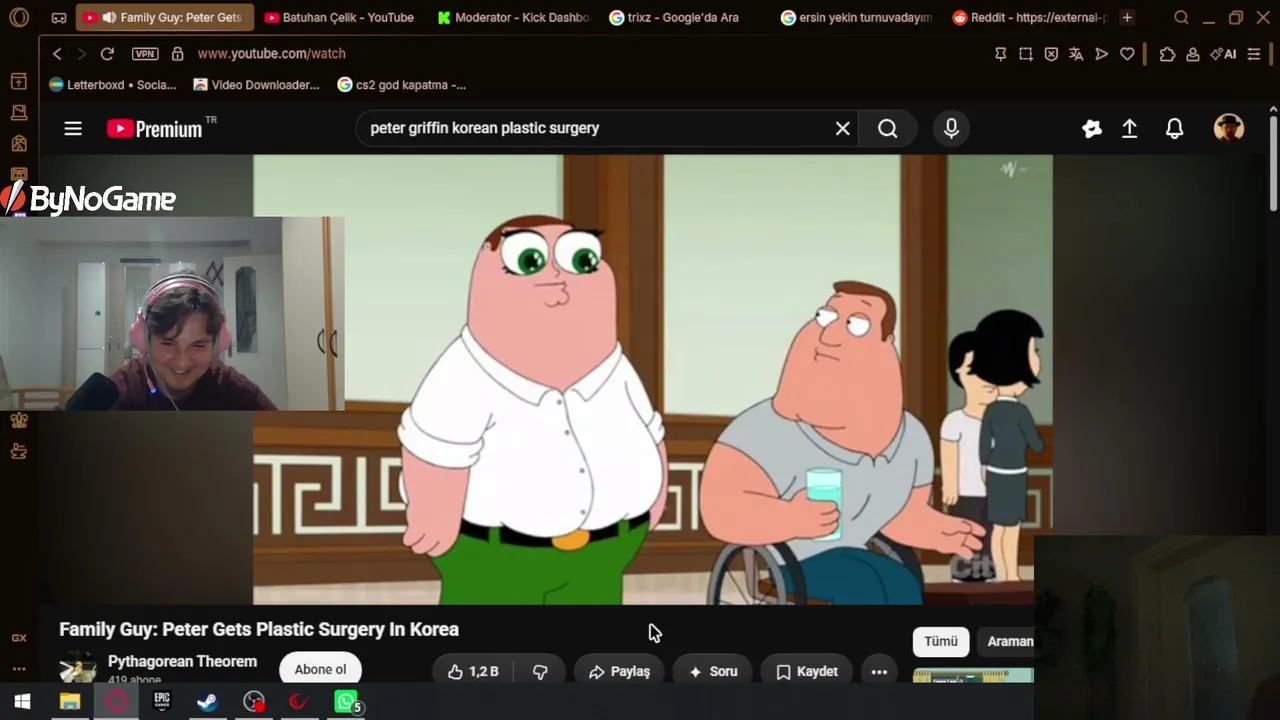Open Pythagorean Theorem channel avatar
The height and width of the screenshot is (720, 1280).
click(x=78, y=668)
